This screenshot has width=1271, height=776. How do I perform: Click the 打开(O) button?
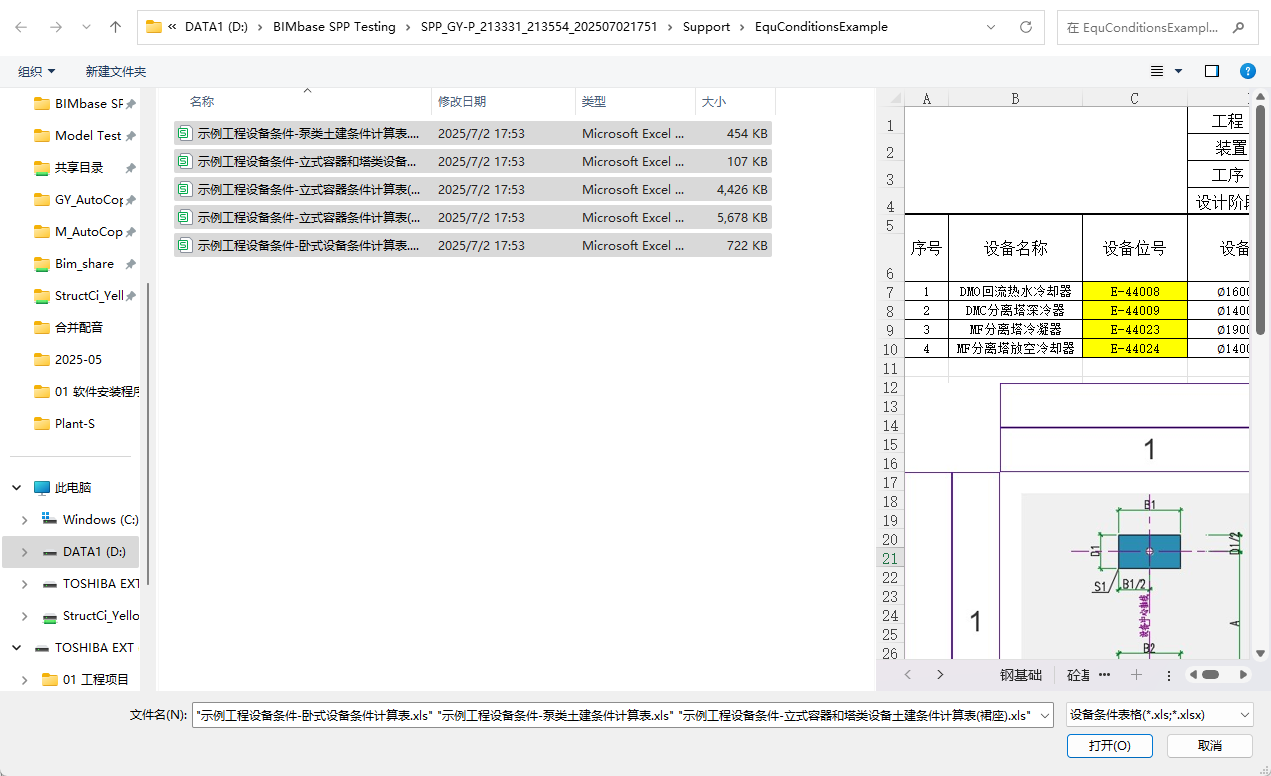[1109, 746]
